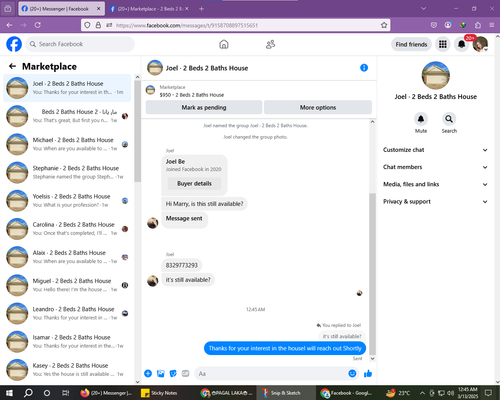Open more actions plus icon in composer
Screen dimensions: 500x400
(148, 373)
